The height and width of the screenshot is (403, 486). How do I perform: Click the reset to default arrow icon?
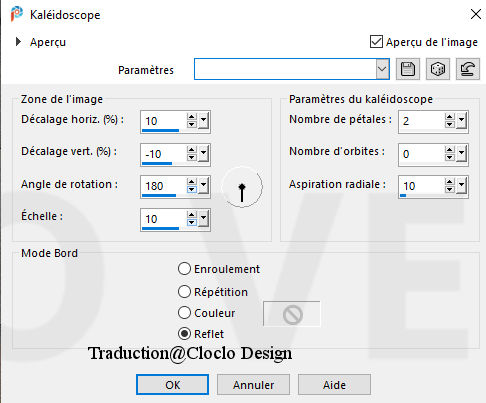(468, 69)
